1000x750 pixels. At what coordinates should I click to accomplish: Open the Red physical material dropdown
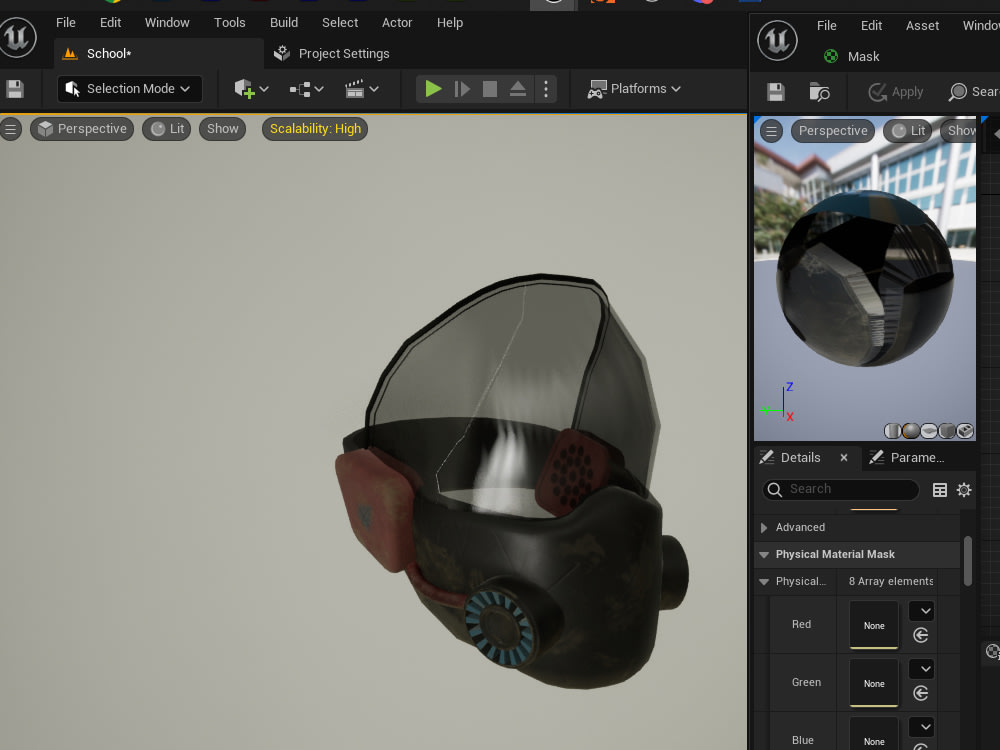[922, 611]
